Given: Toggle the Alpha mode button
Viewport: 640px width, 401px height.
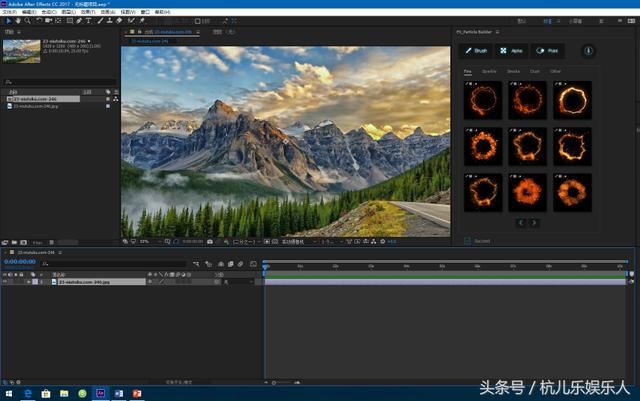Looking at the screenshot, I should tap(510, 50).
